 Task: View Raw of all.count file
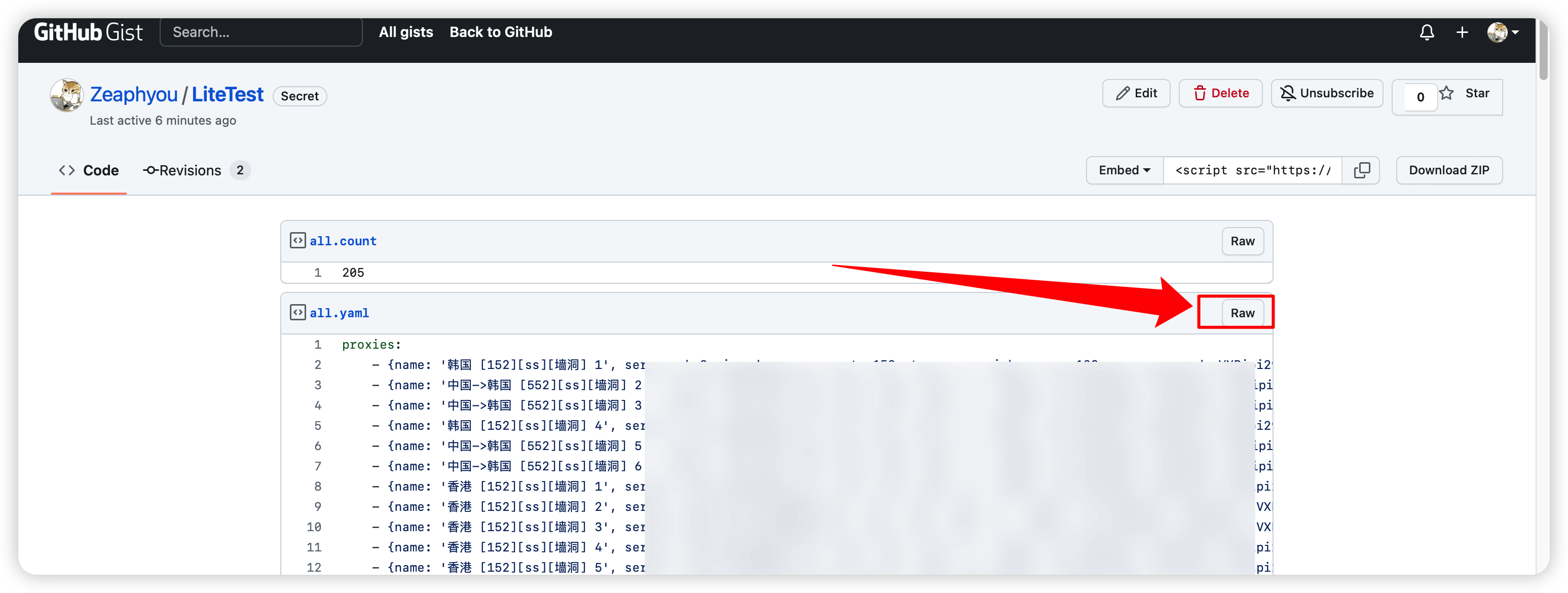coord(1242,241)
